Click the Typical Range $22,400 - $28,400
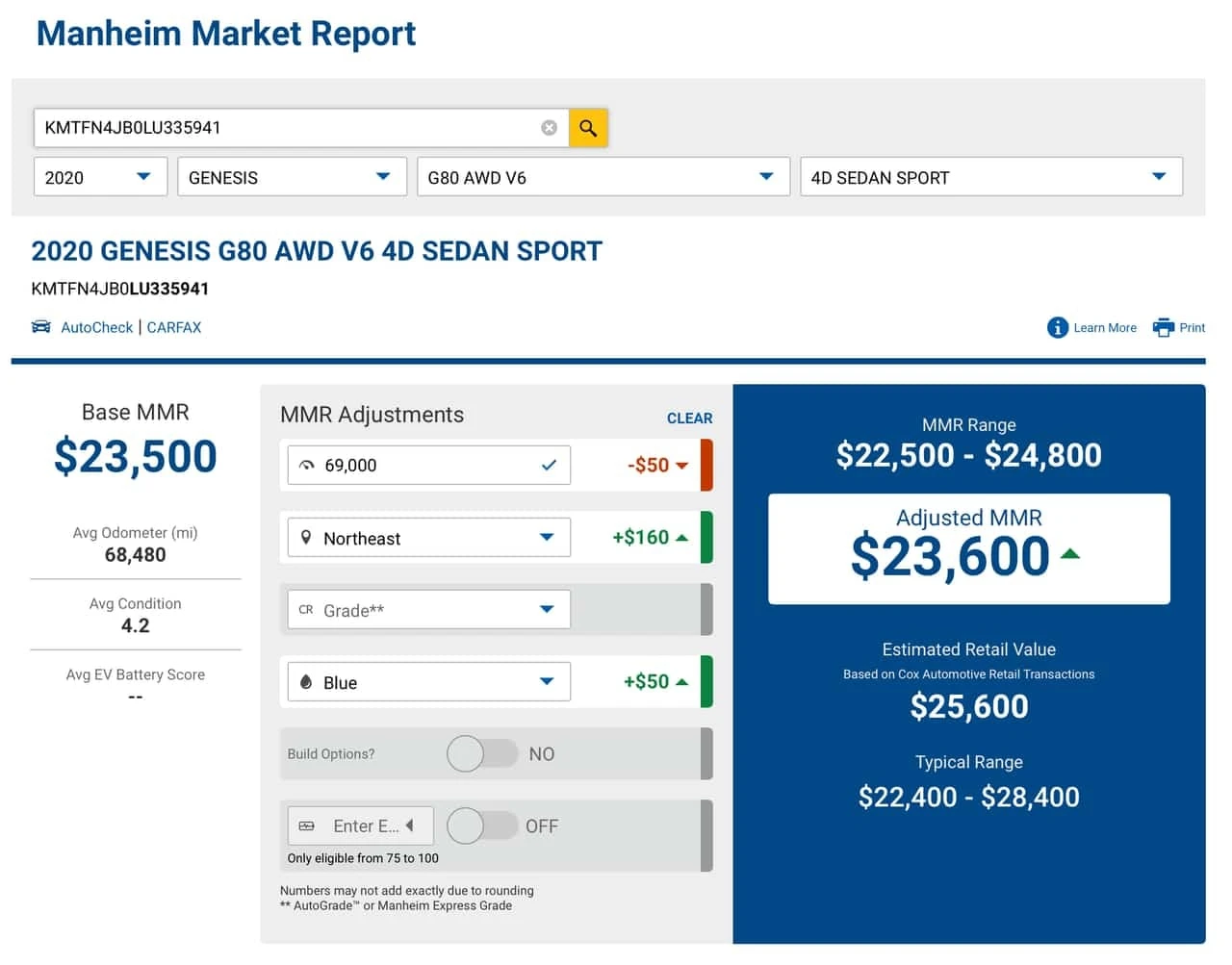This screenshot has height=965, width=1232. pos(969,797)
